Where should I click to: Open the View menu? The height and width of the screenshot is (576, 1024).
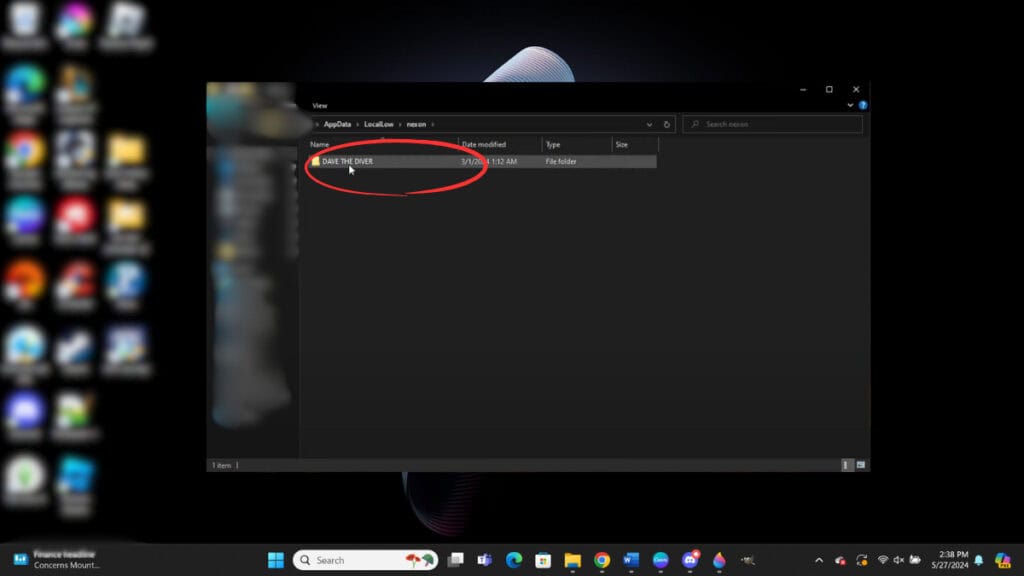point(318,105)
